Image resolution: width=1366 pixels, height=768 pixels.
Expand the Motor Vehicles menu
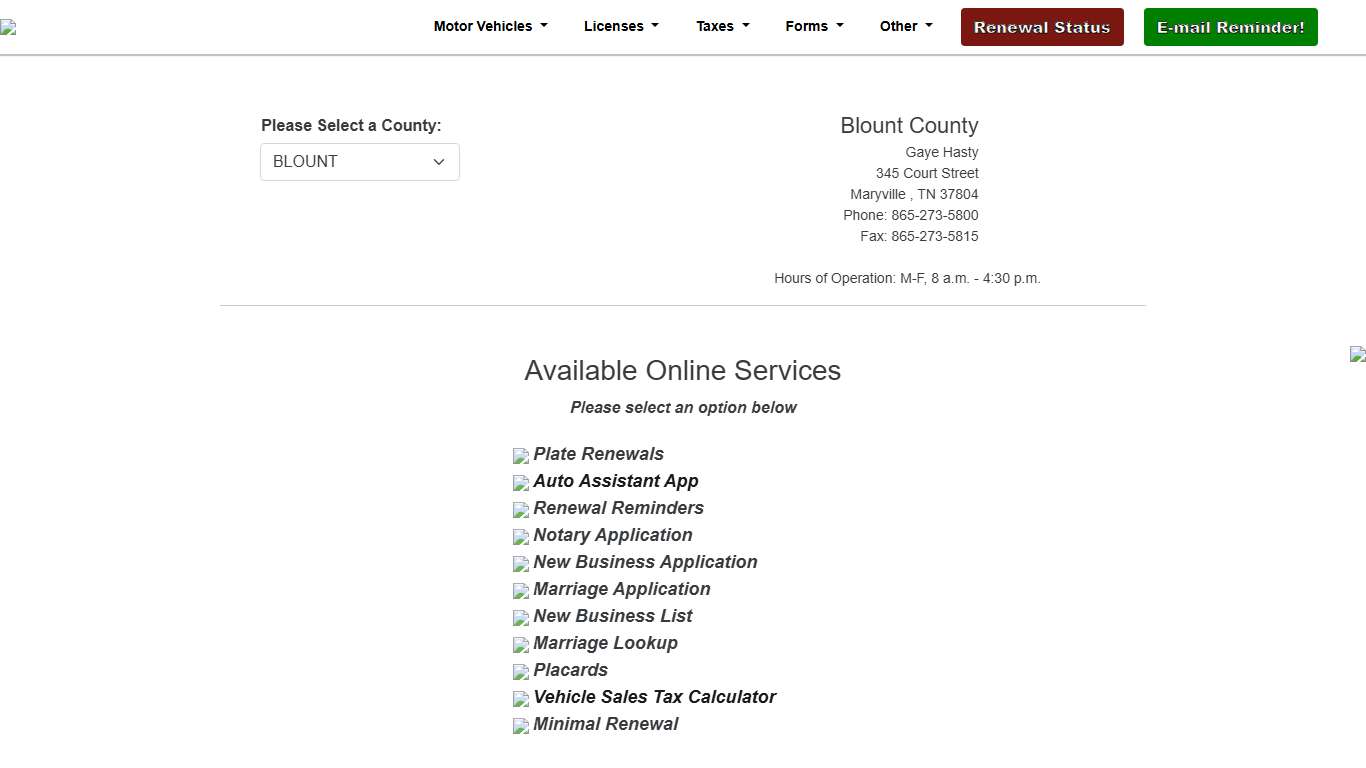click(x=490, y=27)
